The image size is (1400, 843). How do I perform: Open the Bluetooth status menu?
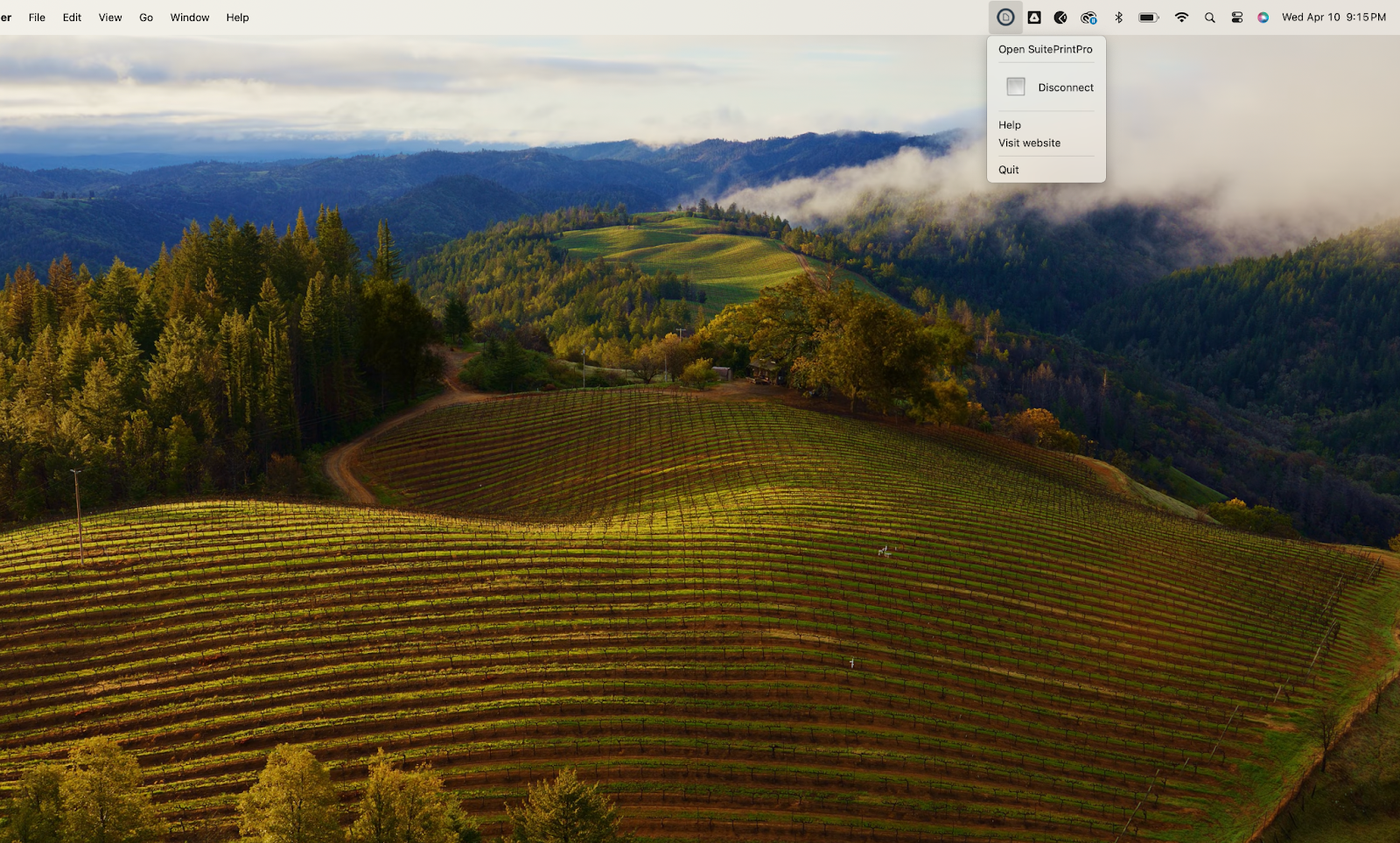click(1118, 18)
